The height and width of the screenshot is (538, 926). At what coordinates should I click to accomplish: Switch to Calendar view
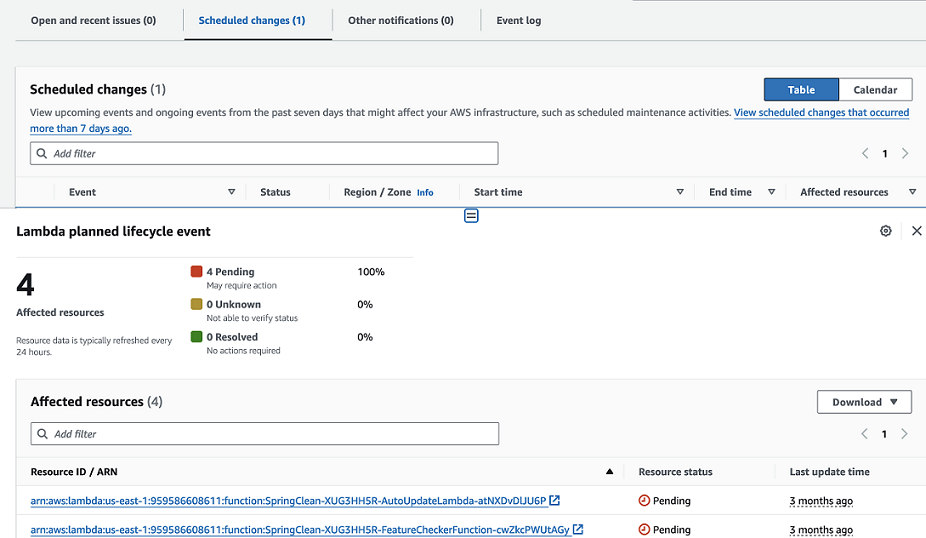[875, 90]
